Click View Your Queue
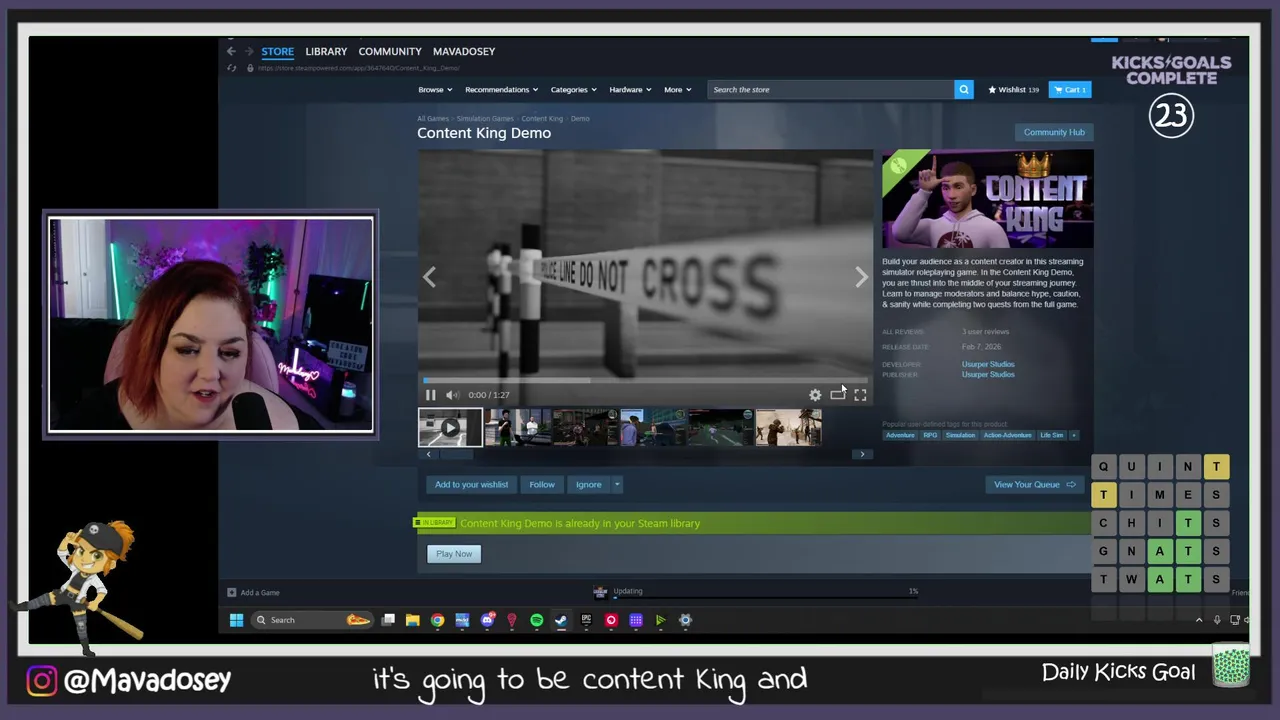The width and height of the screenshot is (1280, 720). click(x=1035, y=485)
